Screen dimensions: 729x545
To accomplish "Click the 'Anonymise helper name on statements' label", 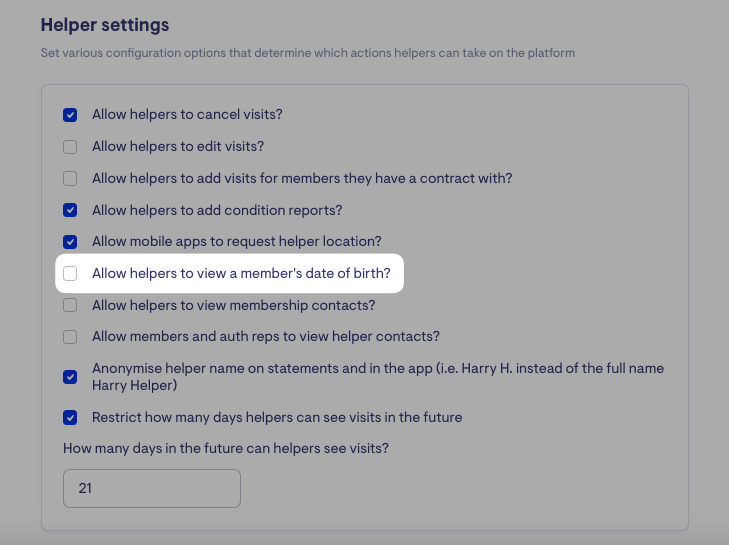I will 378,369.
